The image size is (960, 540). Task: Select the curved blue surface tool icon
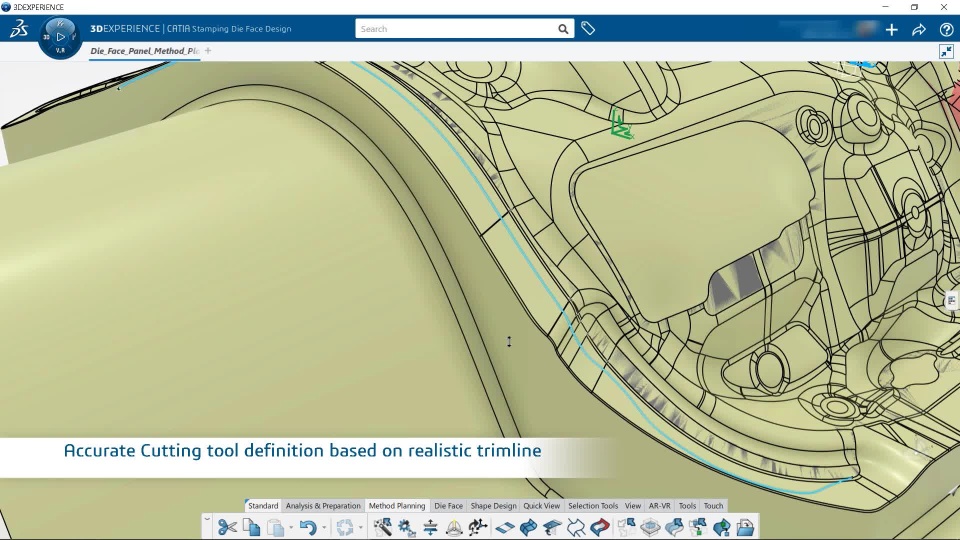[528, 527]
